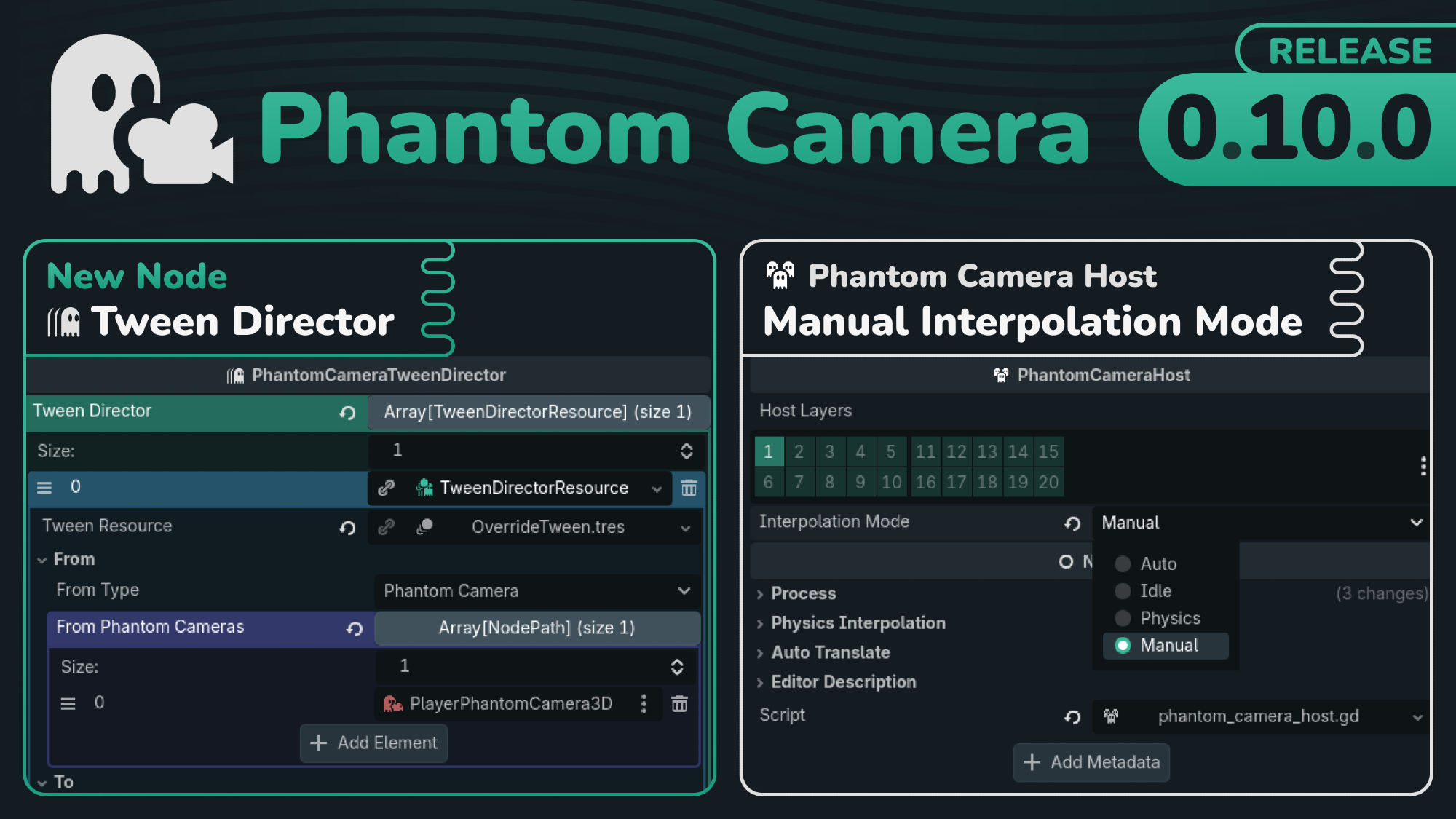This screenshot has height=819, width=1456.
Task: Open options dots beside PlayerPhantomCamera3D
Action: [x=644, y=704]
